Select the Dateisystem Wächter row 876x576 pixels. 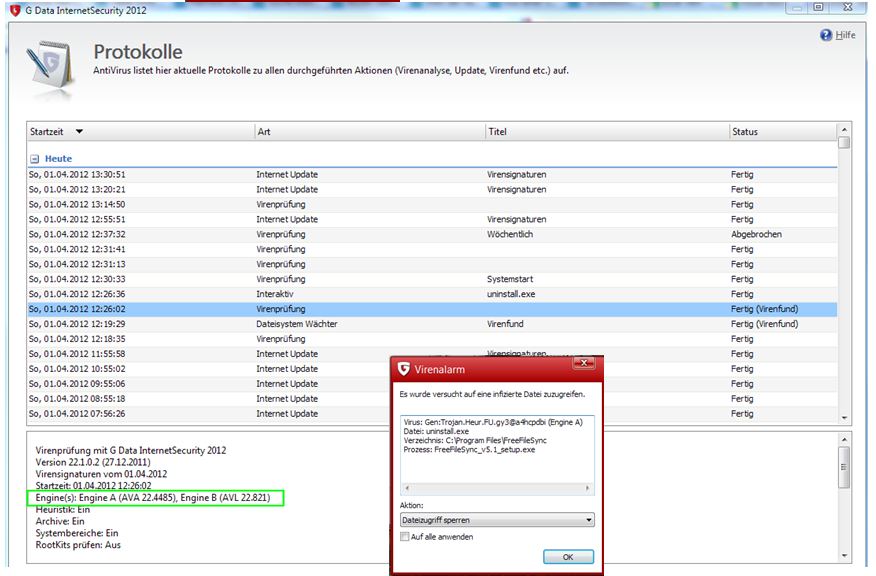432,324
